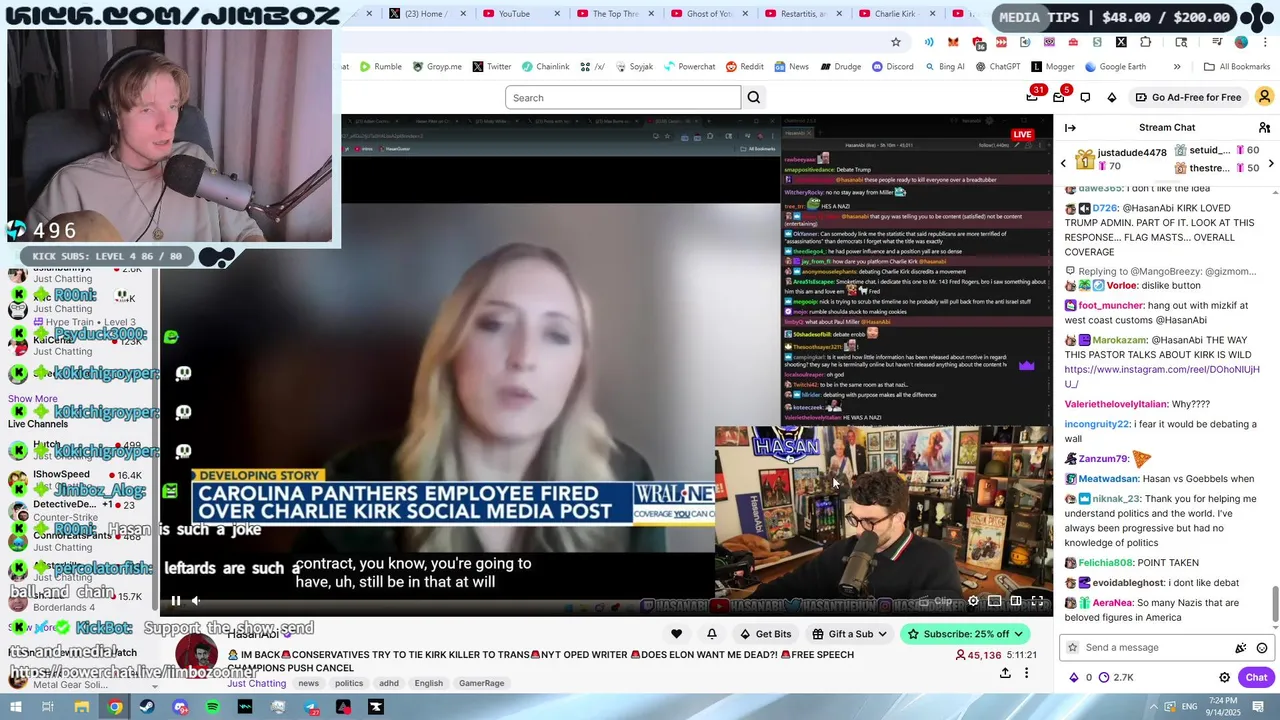The image size is (1280, 720).
Task: Open the player settings gear
Action: coord(973,601)
